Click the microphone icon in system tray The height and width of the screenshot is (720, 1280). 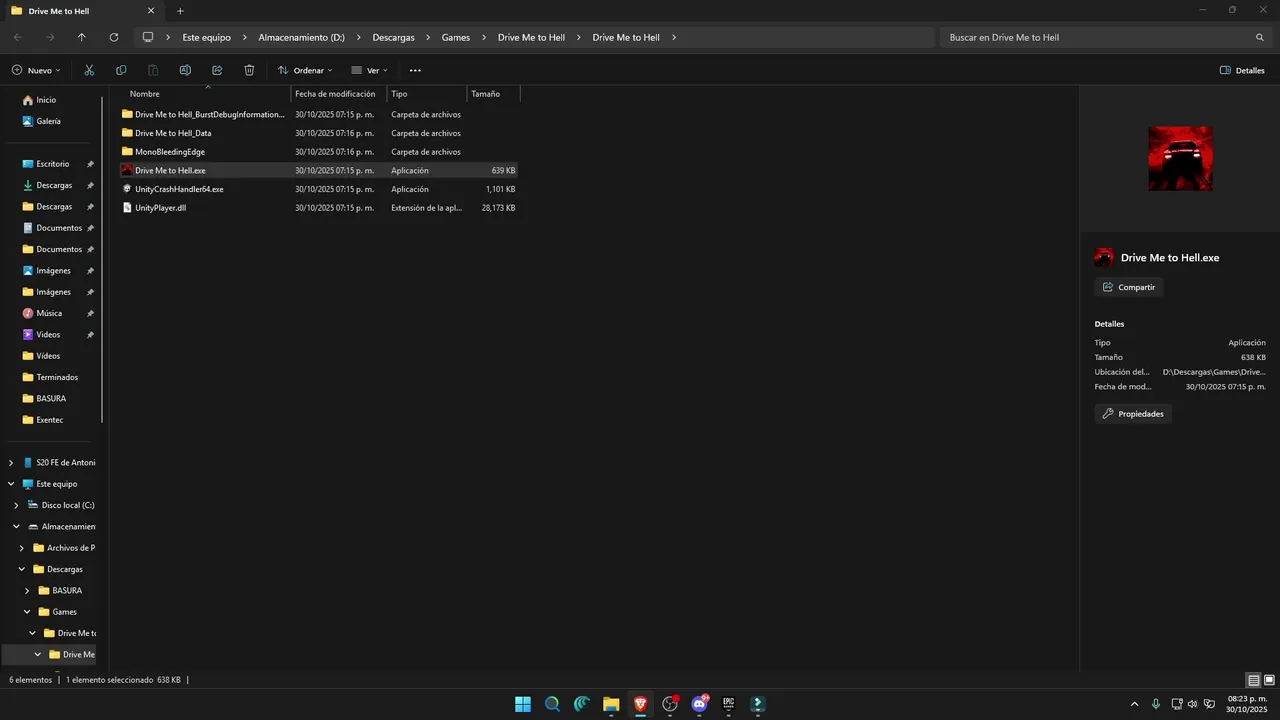click(x=1156, y=704)
